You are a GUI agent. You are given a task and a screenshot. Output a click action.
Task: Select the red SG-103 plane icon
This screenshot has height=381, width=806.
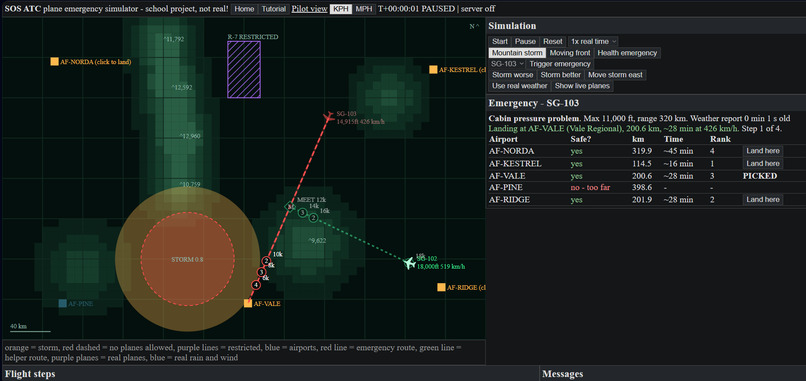click(x=328, y=117)
